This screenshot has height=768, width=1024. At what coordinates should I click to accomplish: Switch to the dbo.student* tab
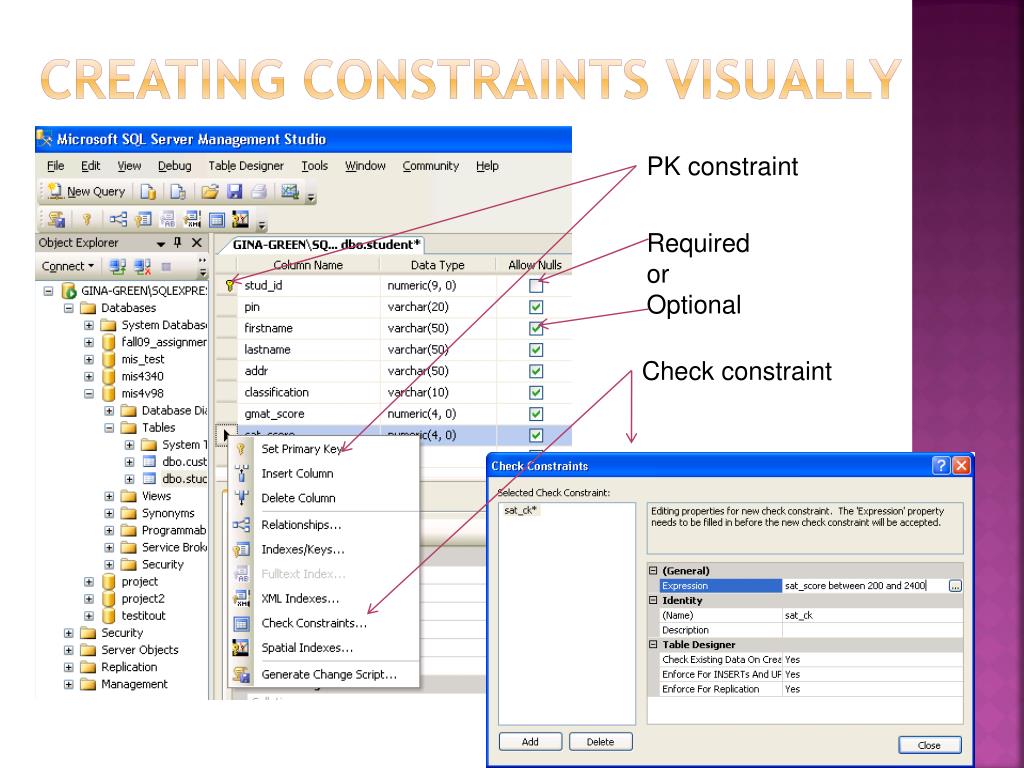tap(327, 245)
